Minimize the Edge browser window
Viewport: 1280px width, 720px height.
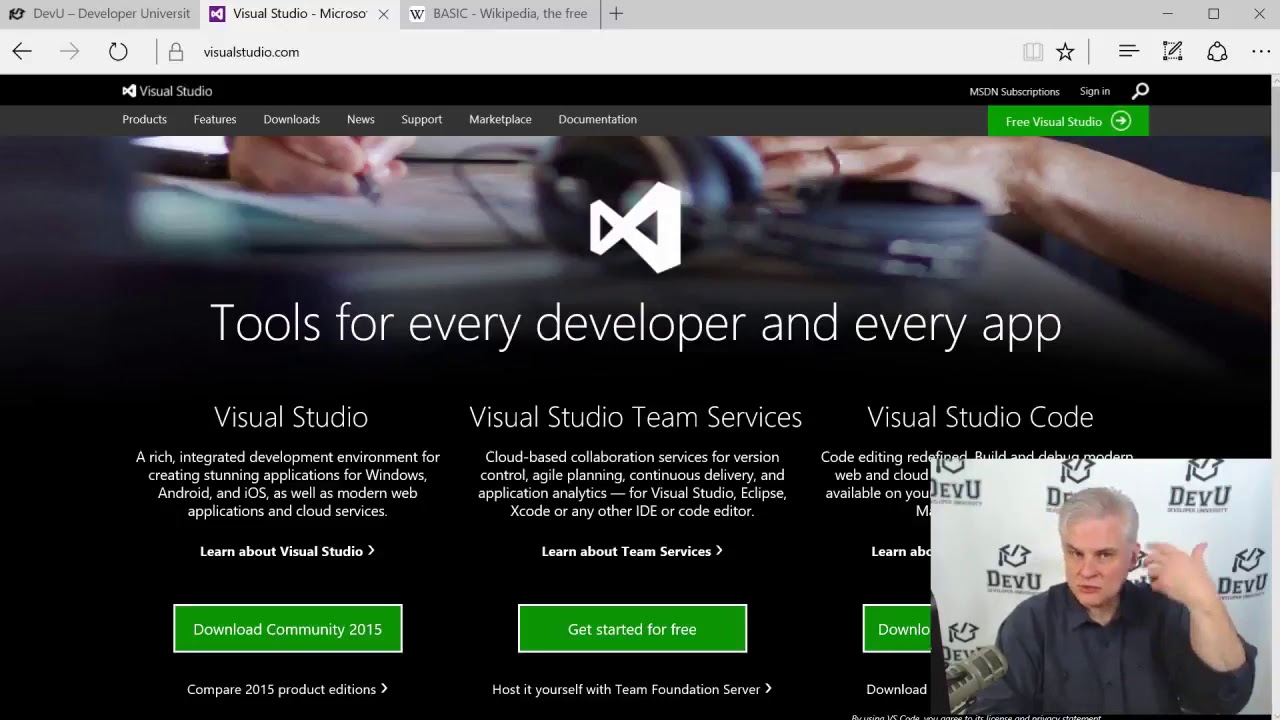point(1168,14)
